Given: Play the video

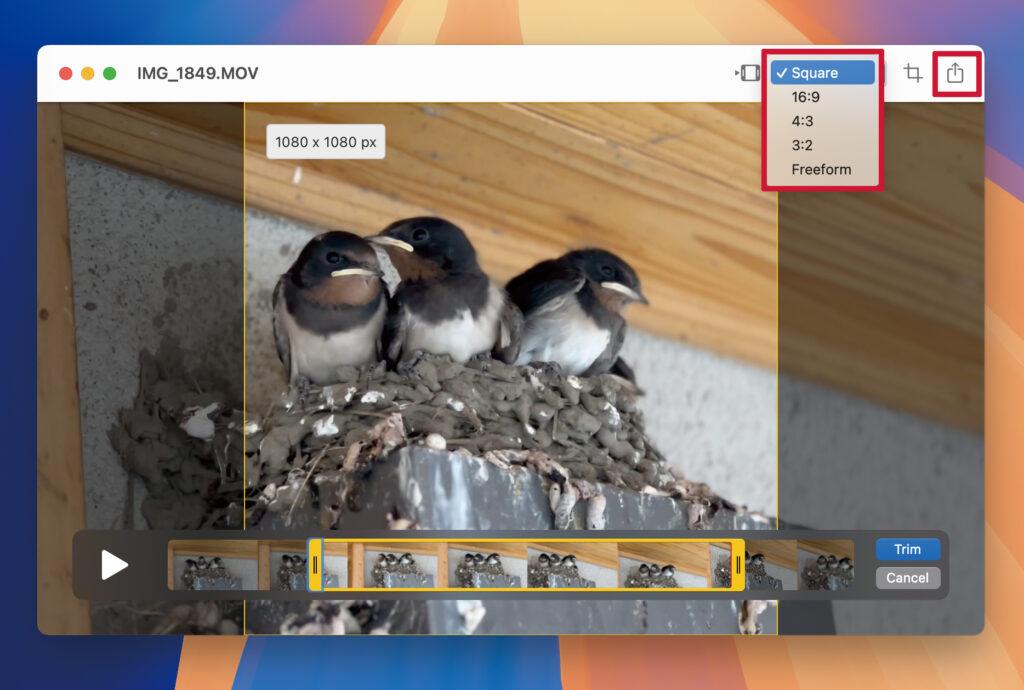Looking at the screenshot, I should (114, 565).
